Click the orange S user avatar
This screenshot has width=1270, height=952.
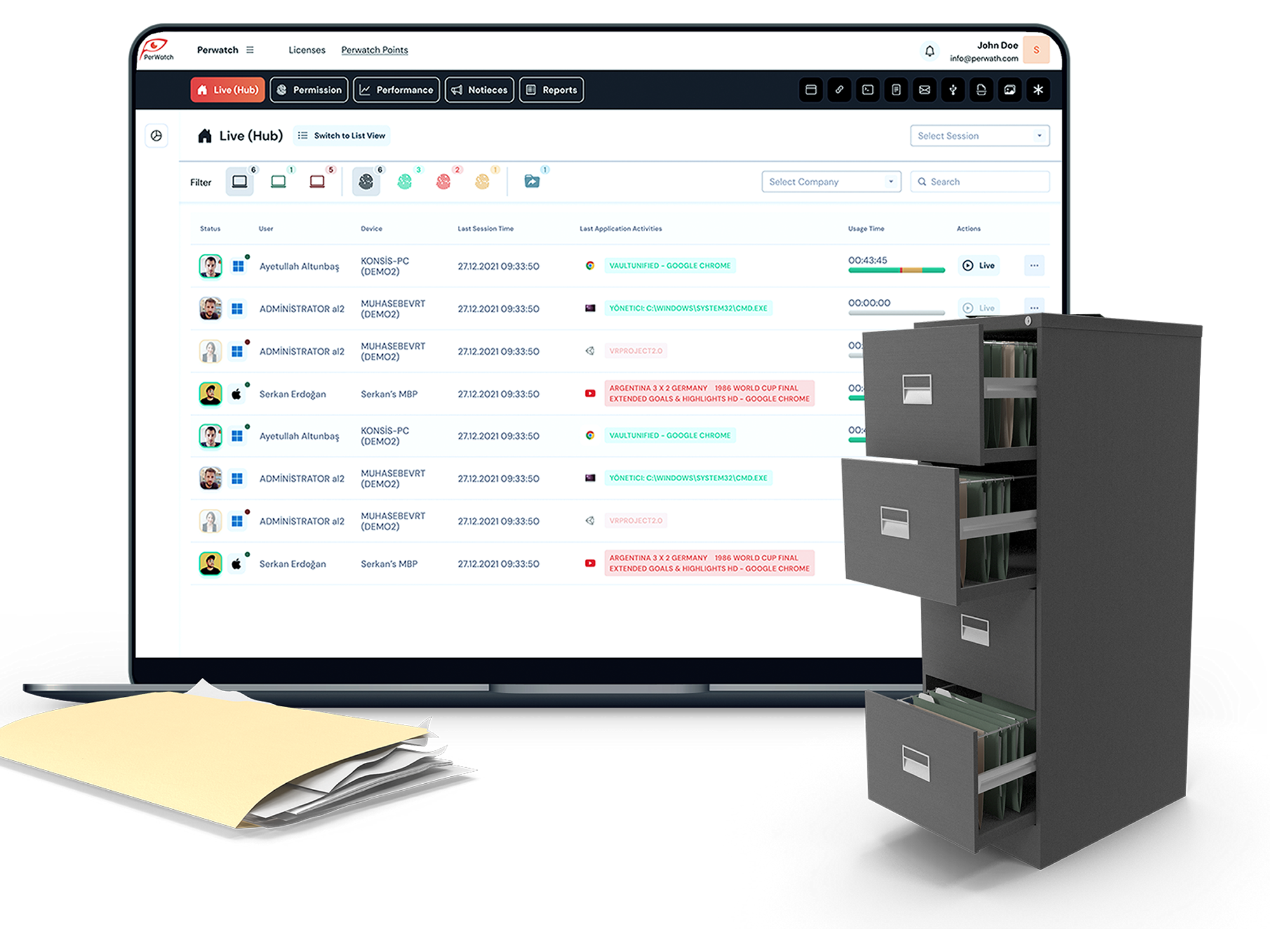pyautogui.click(x=1036, y=50)
